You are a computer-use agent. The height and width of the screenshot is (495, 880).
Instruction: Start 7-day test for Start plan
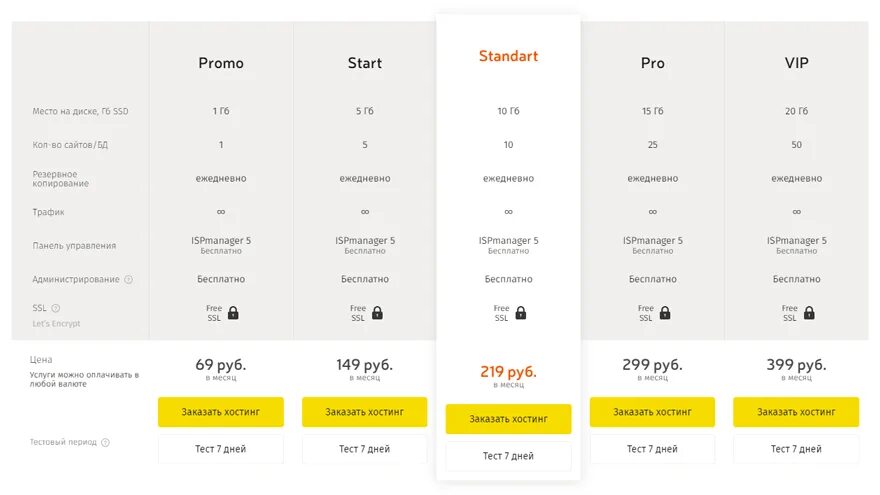click(x=364, y=449)
